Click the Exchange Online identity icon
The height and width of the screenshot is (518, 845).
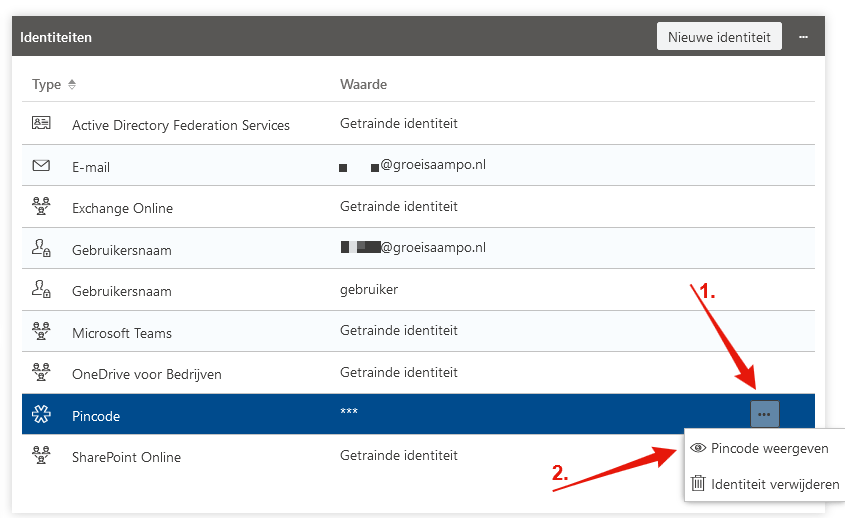(41, 207)
